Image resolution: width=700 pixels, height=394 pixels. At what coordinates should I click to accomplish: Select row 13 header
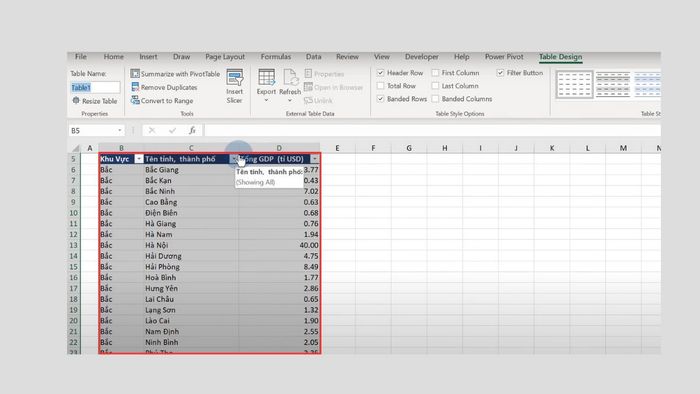[x=74, y=245]
